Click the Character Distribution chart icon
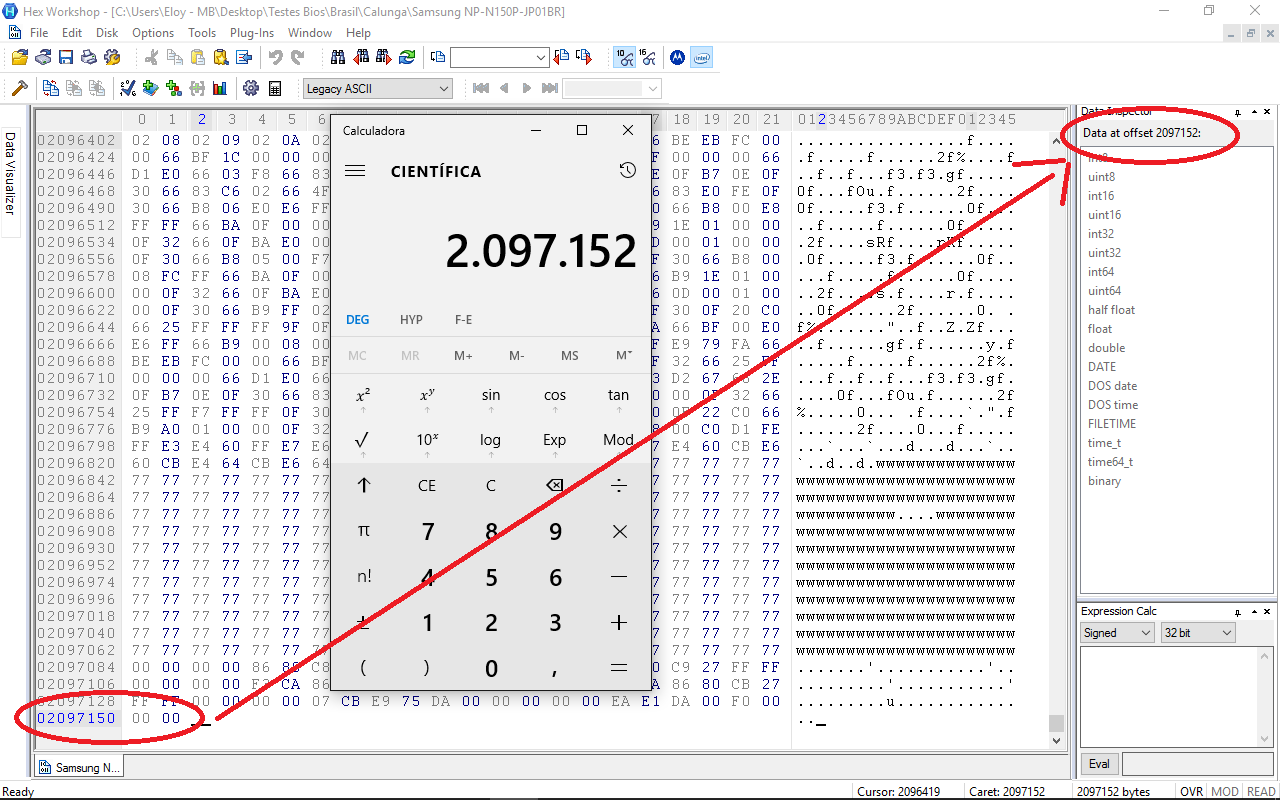Screen dimensions: 1280x800 (x=220, y=88)
